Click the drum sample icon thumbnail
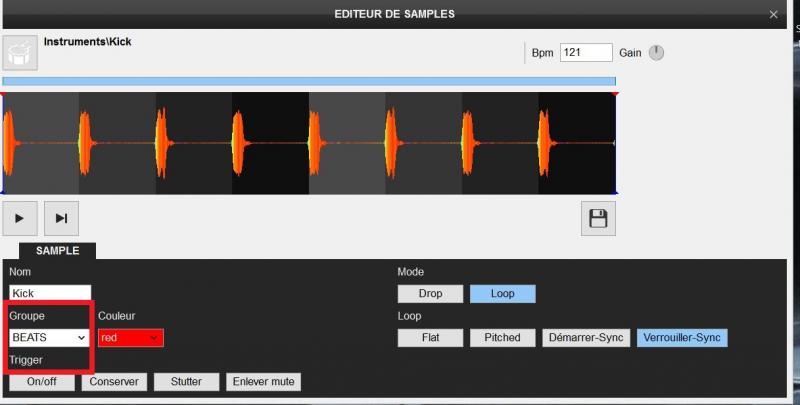The width and height of the screenshot is (800, 405). tap(20, 53)
